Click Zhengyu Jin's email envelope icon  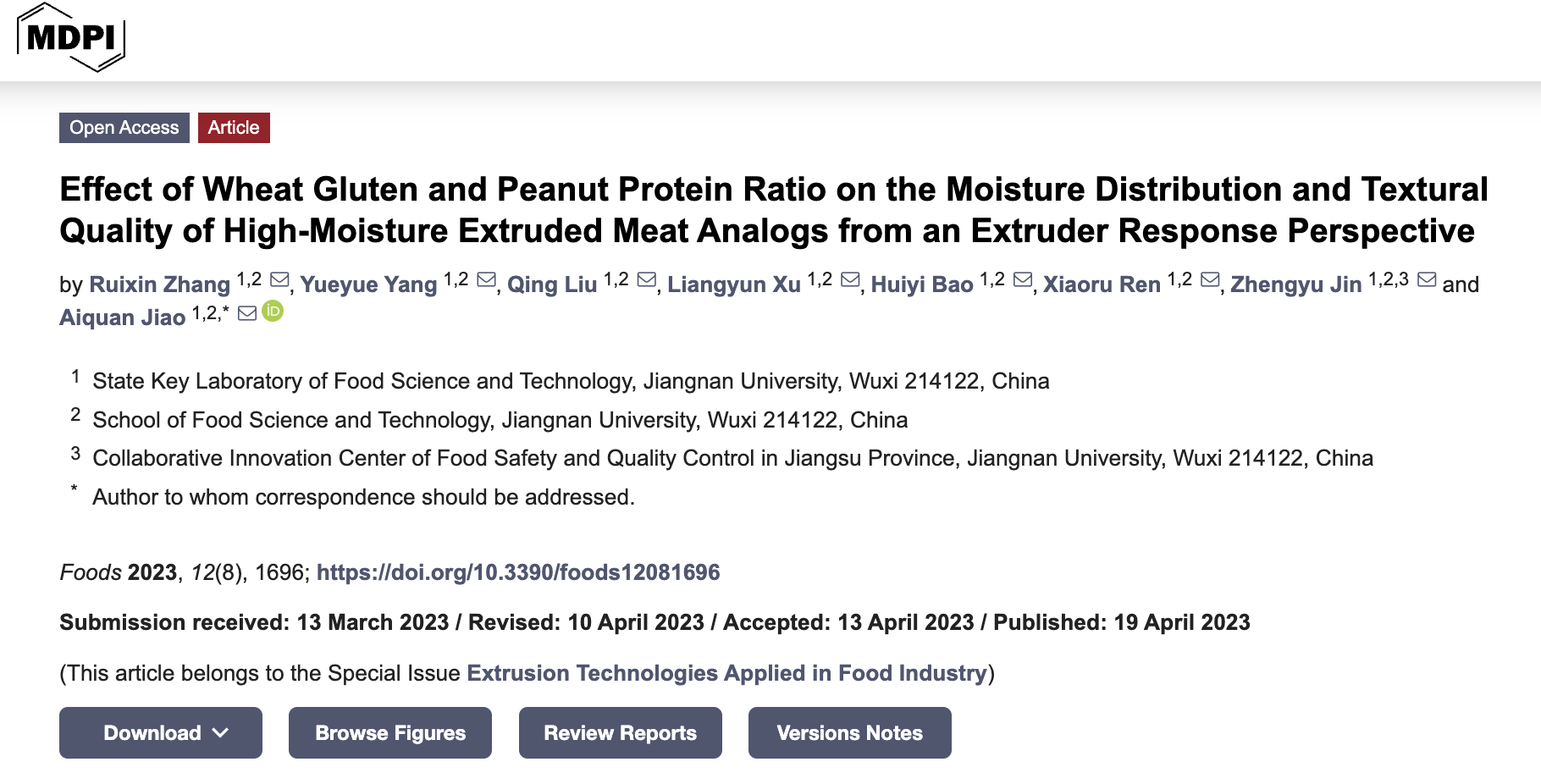pos(1427,279)
